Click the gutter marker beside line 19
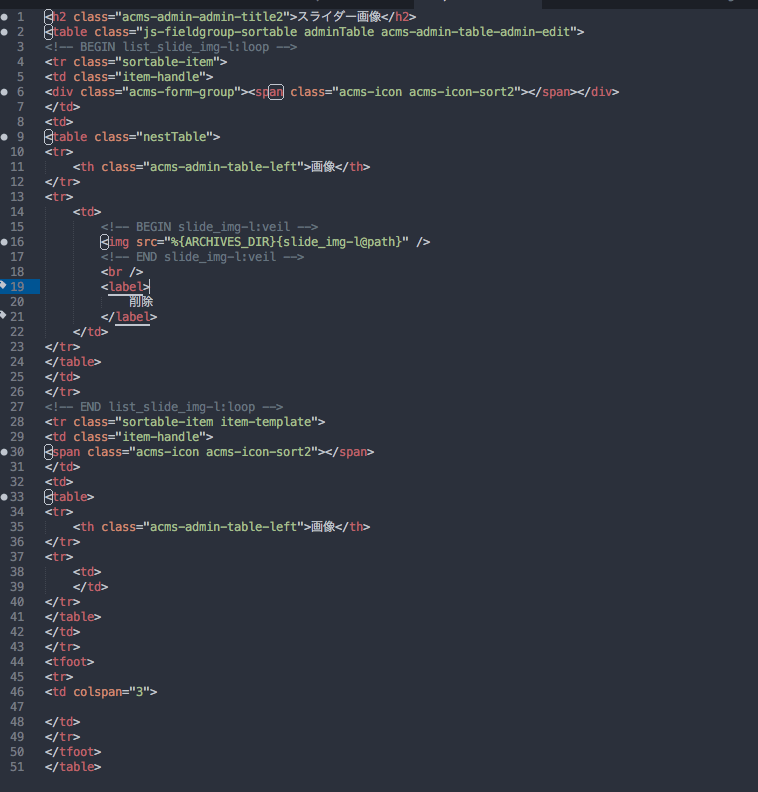This screenshot has width=758, height=792. click(3, 285)
